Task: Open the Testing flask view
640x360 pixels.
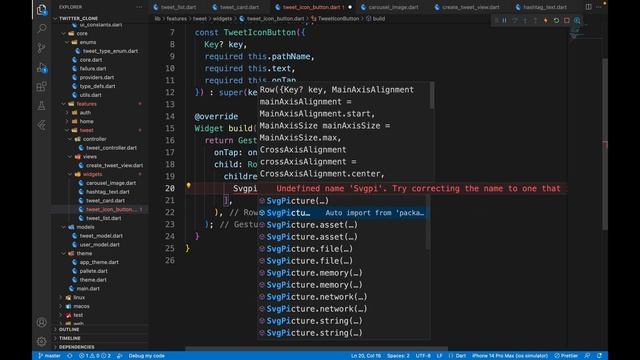Action: point(42,106)
